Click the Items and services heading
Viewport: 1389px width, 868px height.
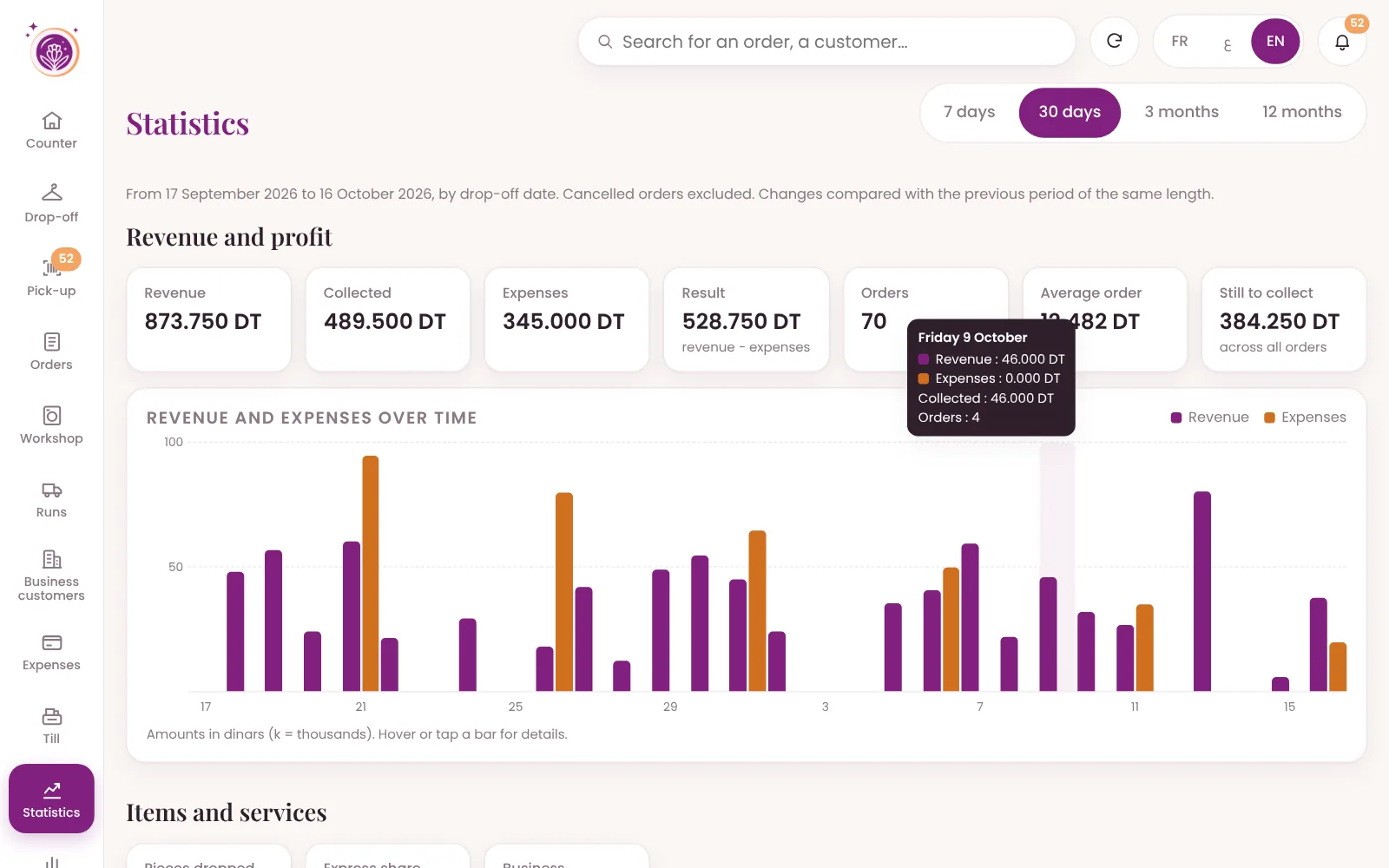tap(227, 812)
